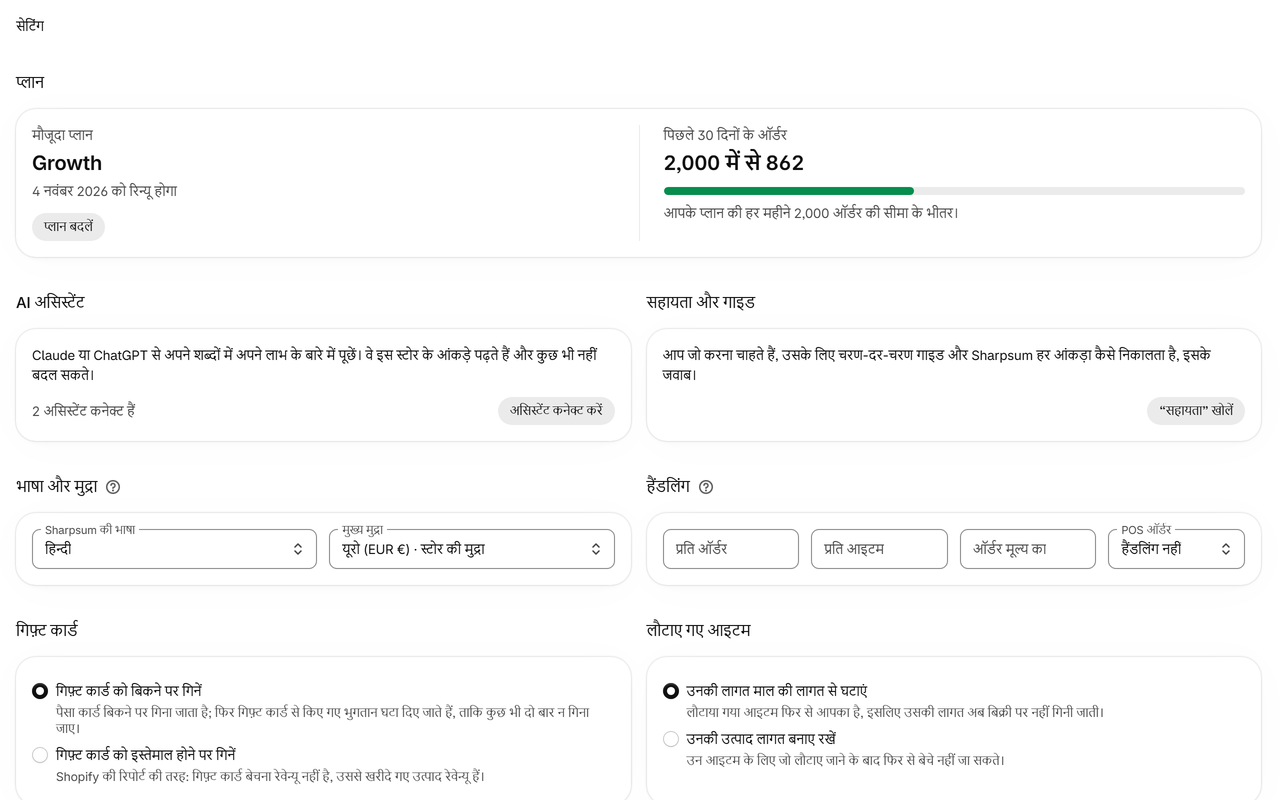Click 2 असिस्टेंट कनेक्ट हैं text

pos(84,411)
